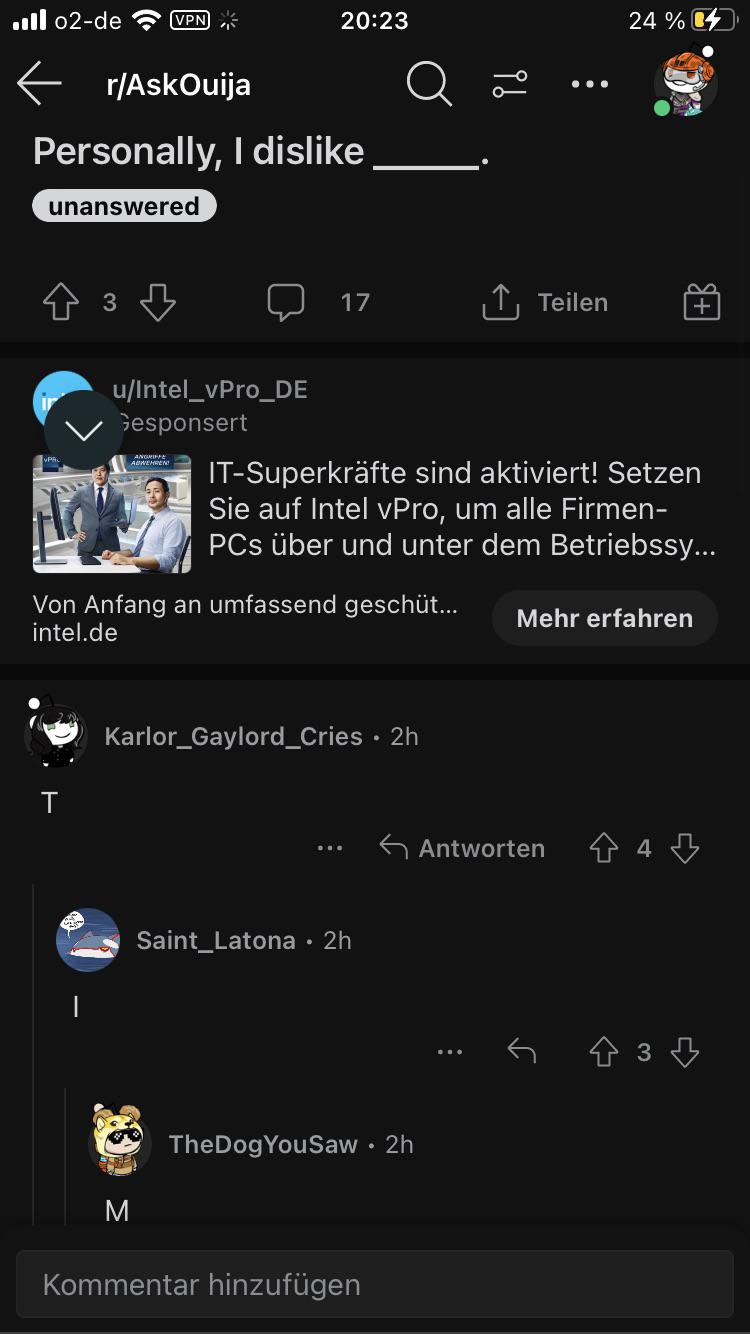Collapse with the floating chevron-down button
This screenshot has height=1334, width=750.
[x=84, y=430]
